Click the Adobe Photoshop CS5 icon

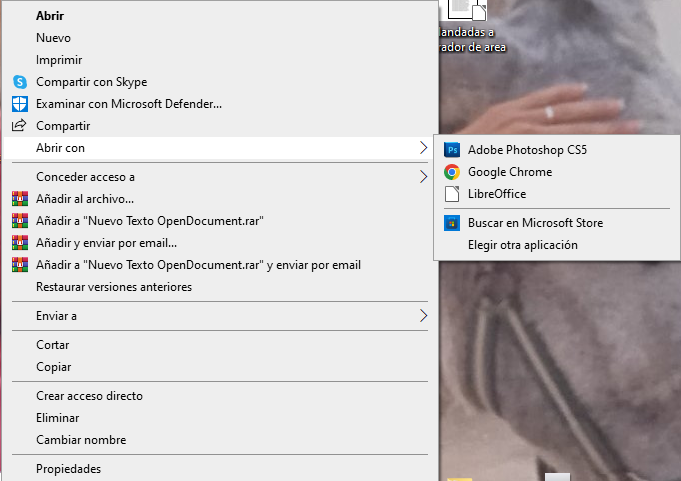(x=452, y=150)
